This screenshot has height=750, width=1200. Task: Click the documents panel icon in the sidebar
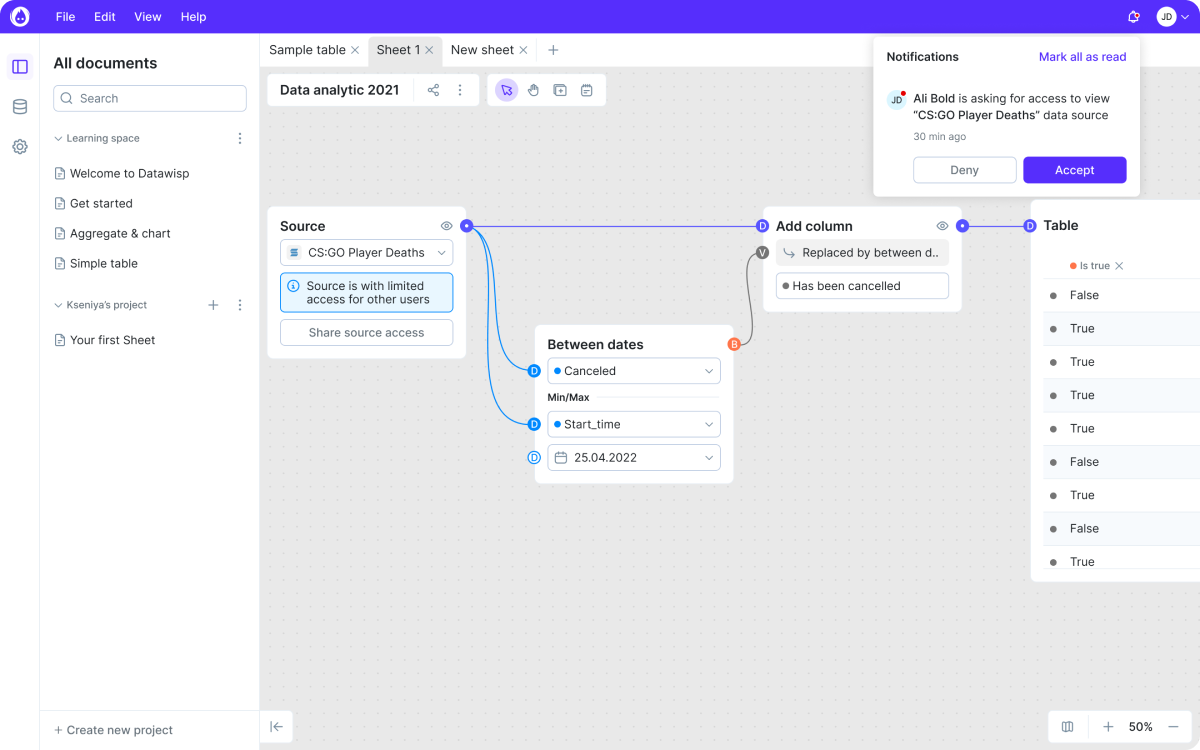[x=19, y=66]
